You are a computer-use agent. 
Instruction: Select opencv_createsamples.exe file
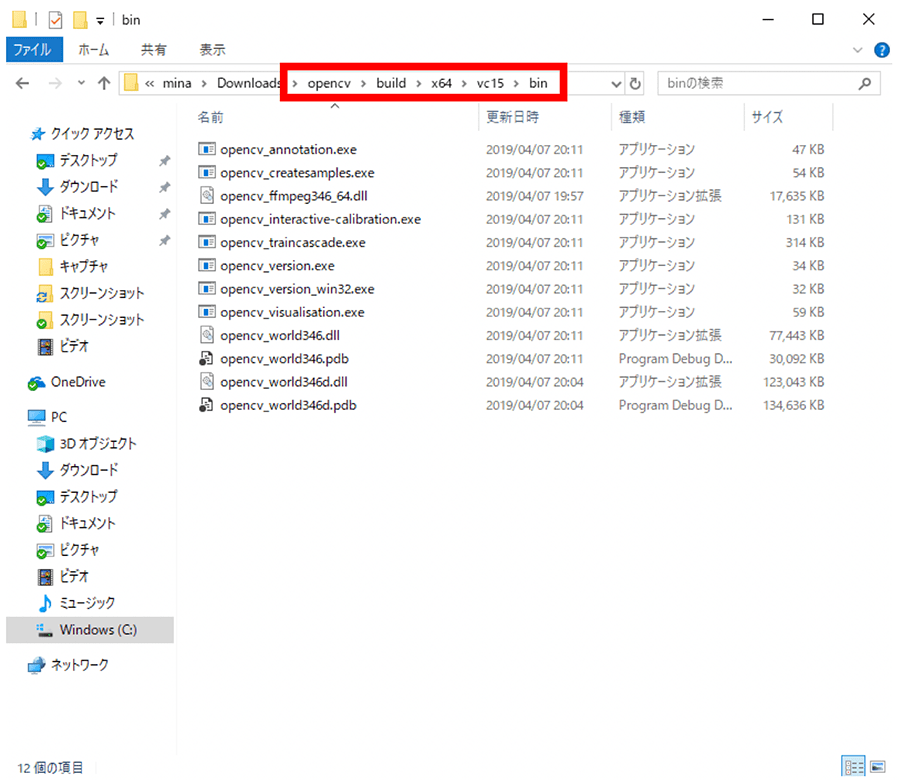[x=297, y=173]
